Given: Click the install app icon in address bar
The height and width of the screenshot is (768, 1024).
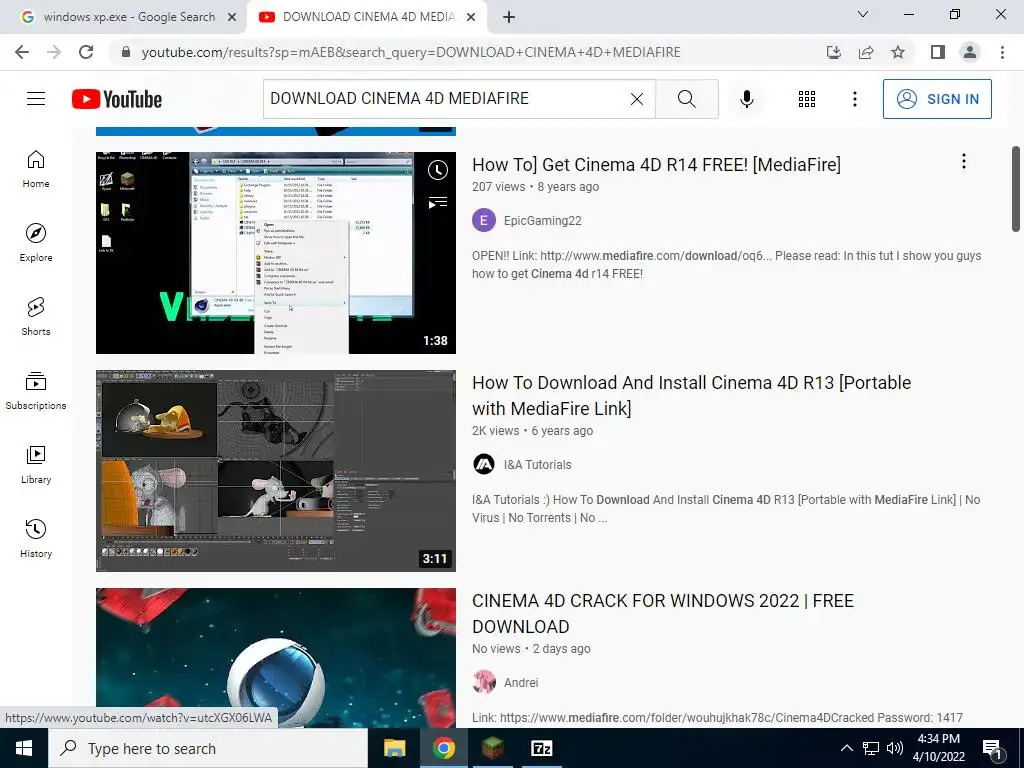Looking at the screenshot, I should tap(833, 52).
